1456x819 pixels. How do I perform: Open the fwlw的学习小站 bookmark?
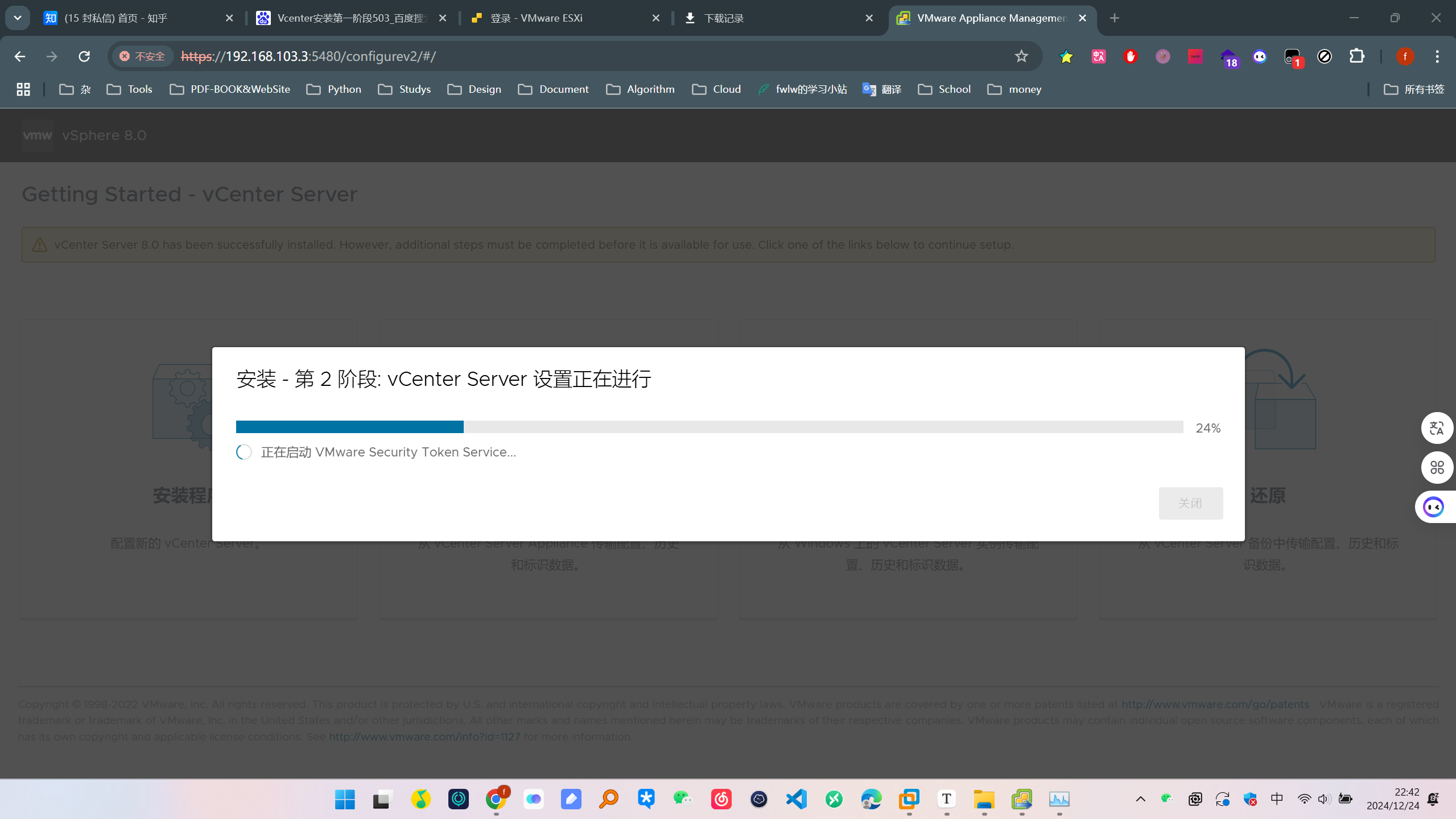[802, 89]
